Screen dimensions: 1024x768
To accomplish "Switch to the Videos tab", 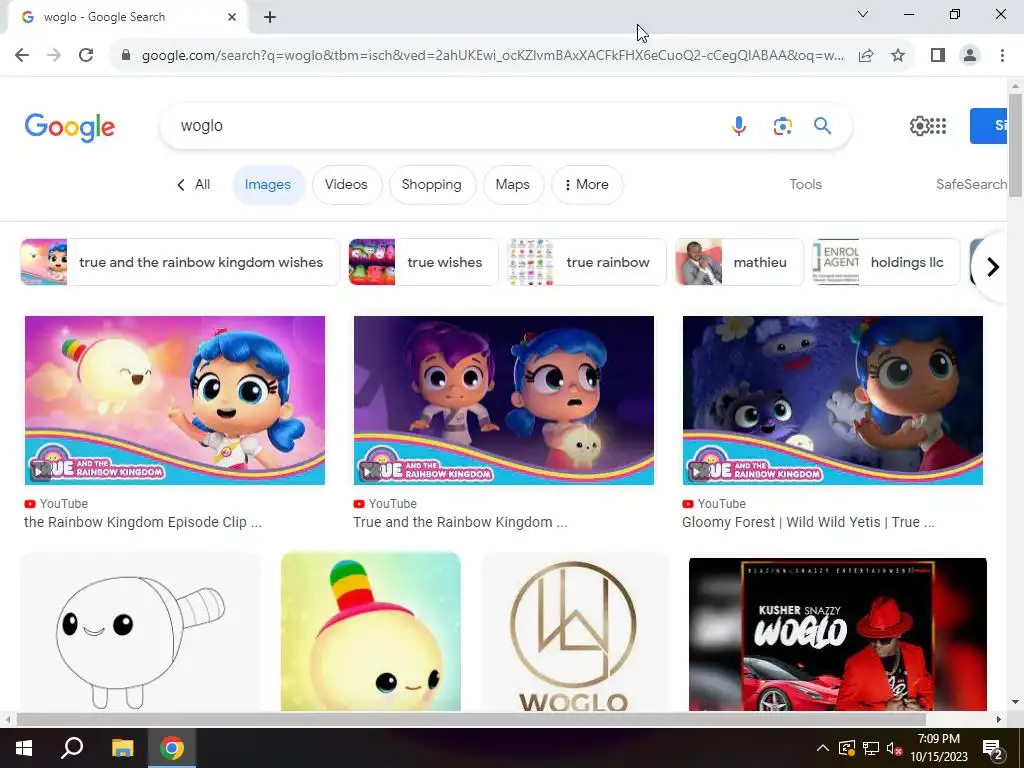I will [x=346, y=185].
